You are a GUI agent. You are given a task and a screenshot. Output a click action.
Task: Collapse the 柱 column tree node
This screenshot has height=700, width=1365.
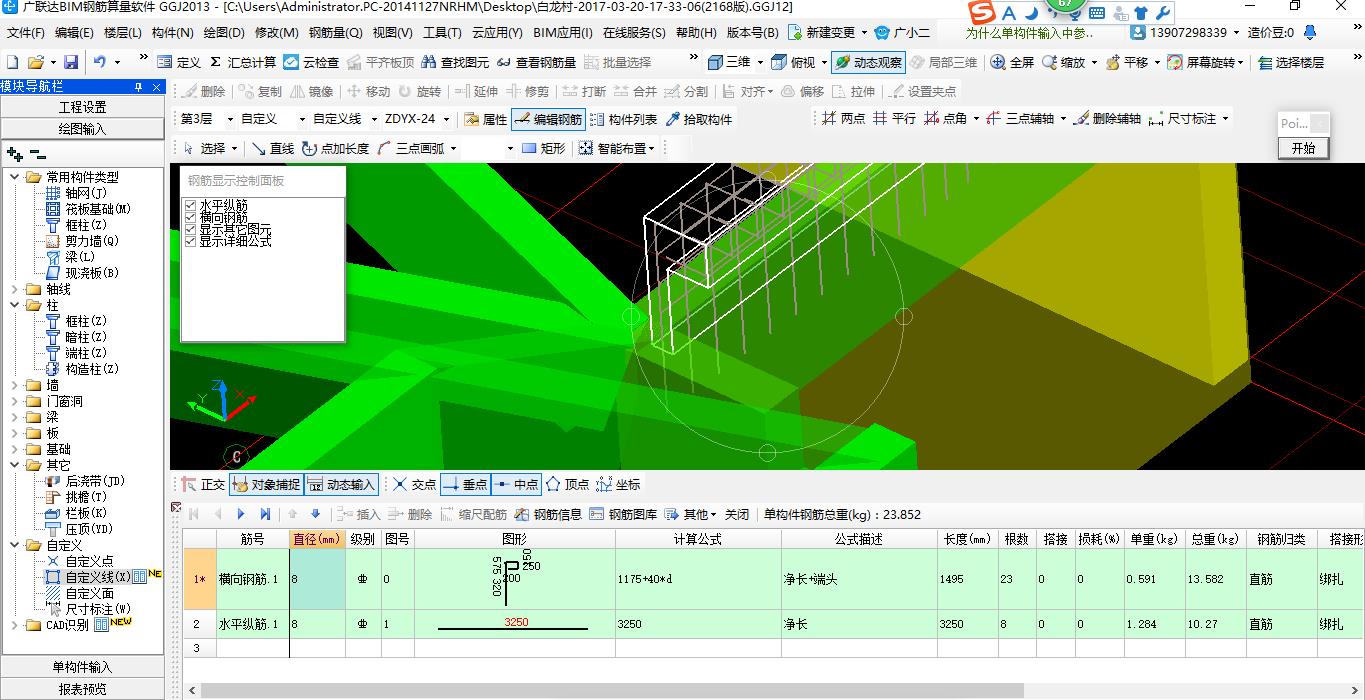click(14, 305)
